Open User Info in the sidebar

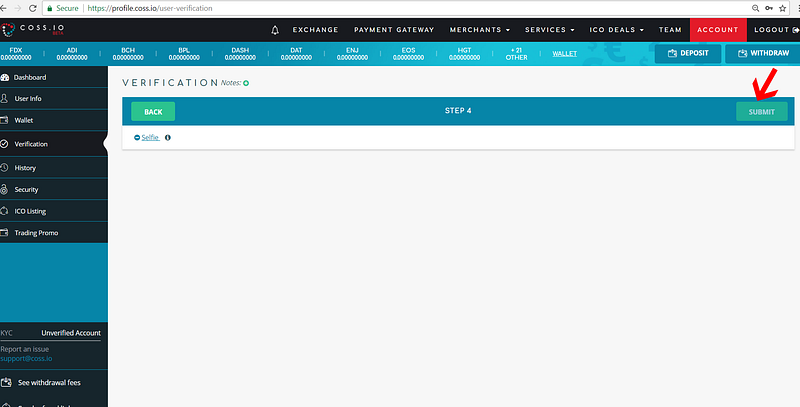click(x=54, y=98)
